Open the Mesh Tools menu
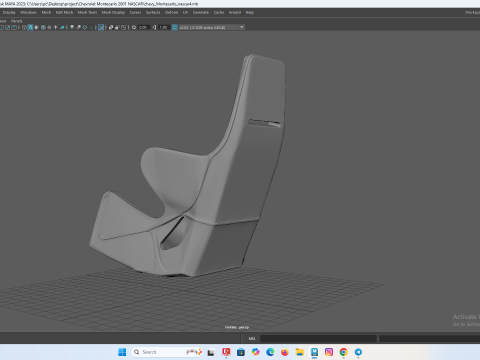Image resolution: width=480 pixels, height=360 pixels. tap(87, 12)
